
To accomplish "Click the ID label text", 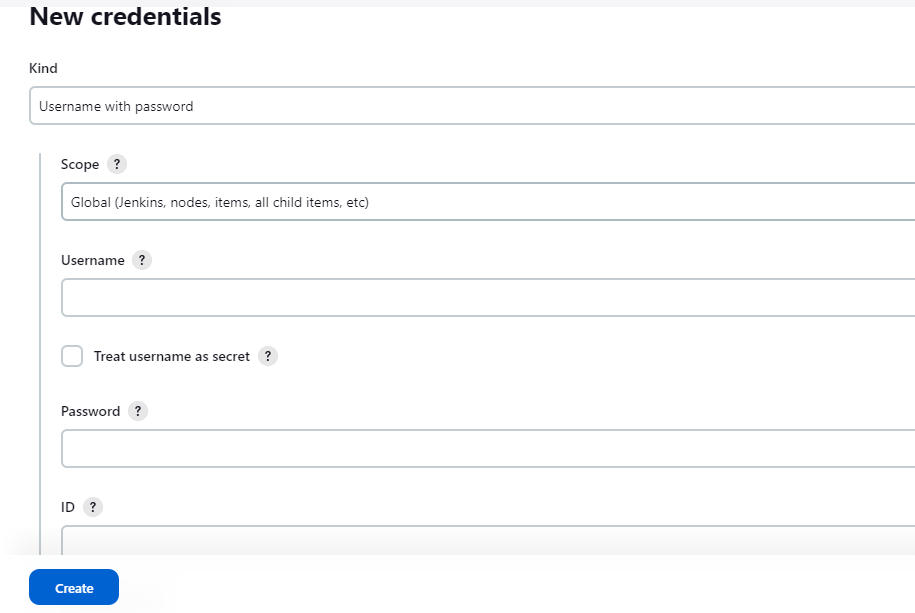I will pyautogui.click(x=68, y=507).
